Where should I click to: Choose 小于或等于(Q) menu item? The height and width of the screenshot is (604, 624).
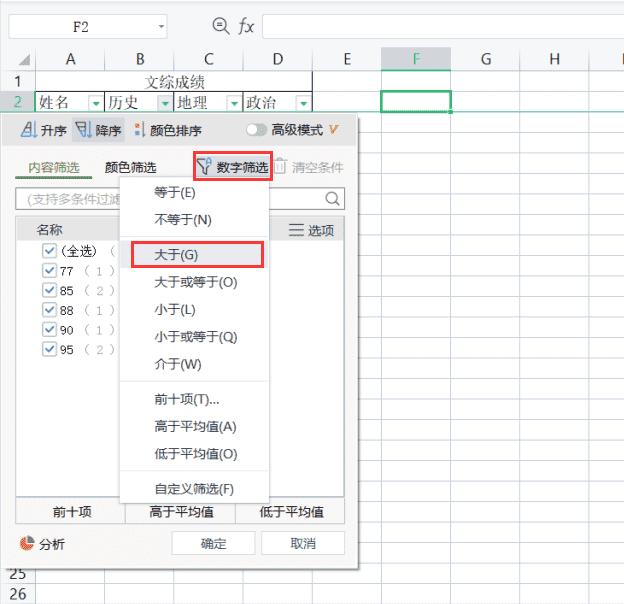coord(195,337)
